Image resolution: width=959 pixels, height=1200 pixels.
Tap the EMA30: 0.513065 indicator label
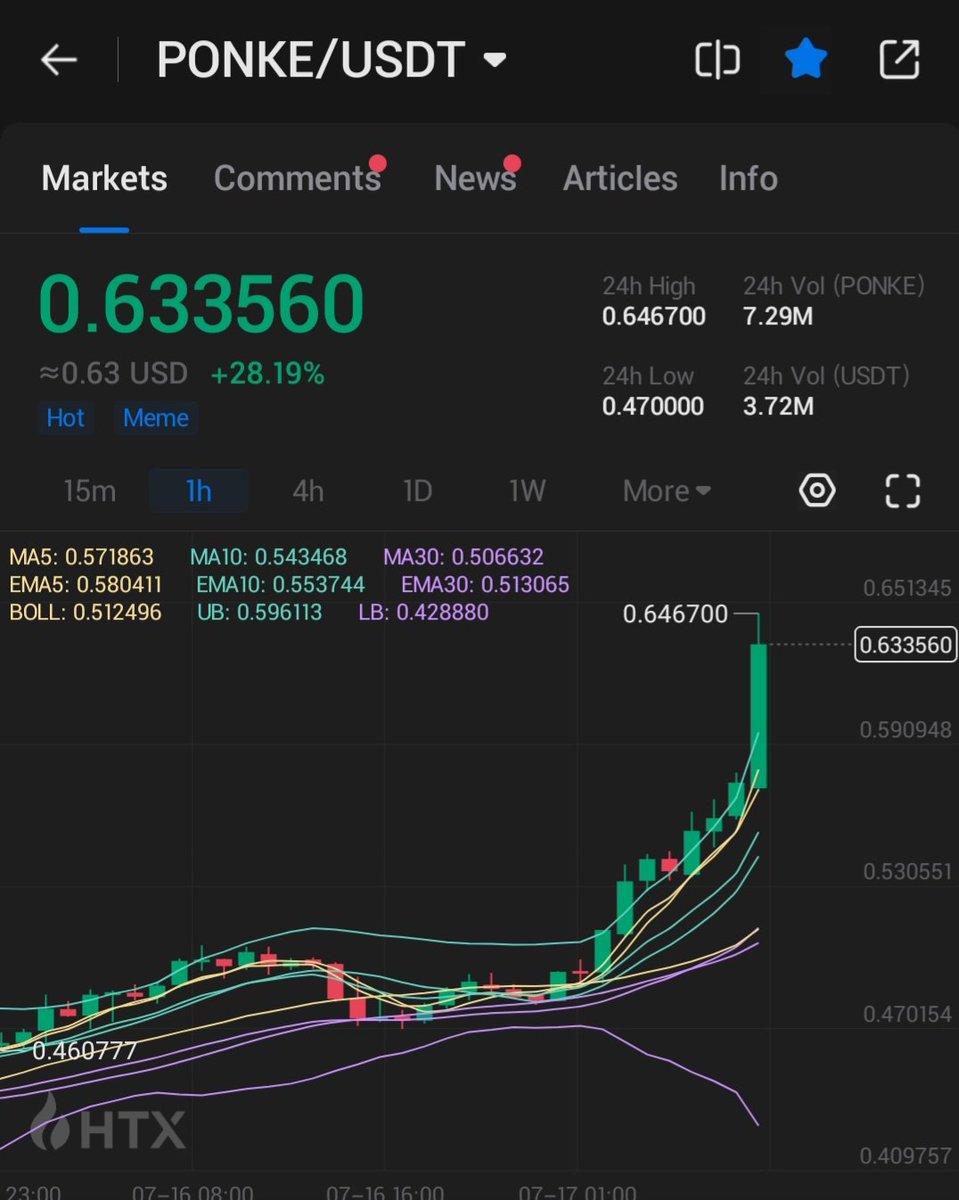[x=485, y=584]
